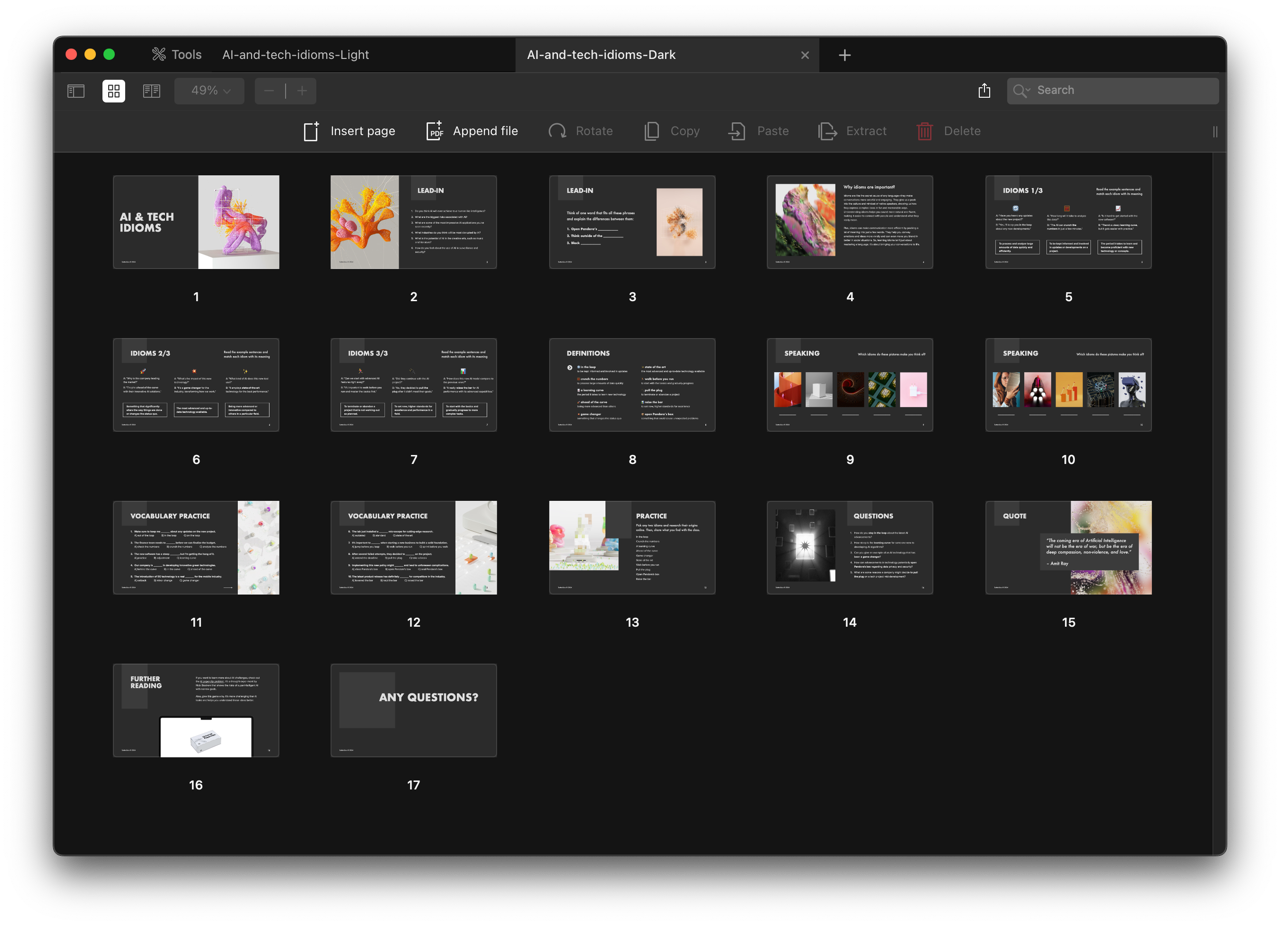
Task: Select page 17 Any Questions thumbnail
Action: point(414,710)
